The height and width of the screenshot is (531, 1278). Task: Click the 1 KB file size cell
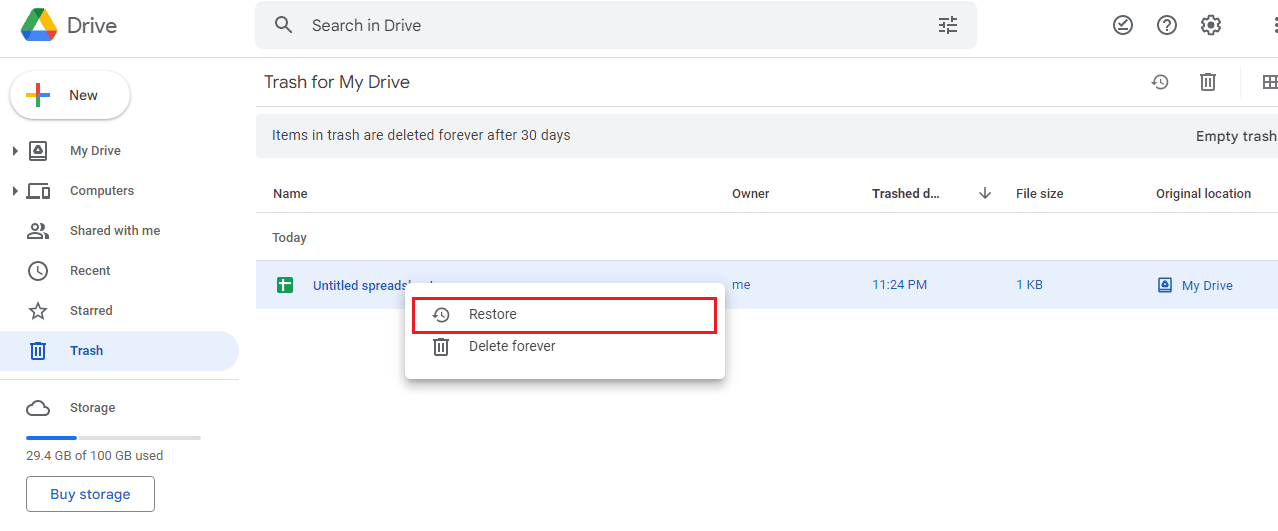click(x=1029, y=285)
